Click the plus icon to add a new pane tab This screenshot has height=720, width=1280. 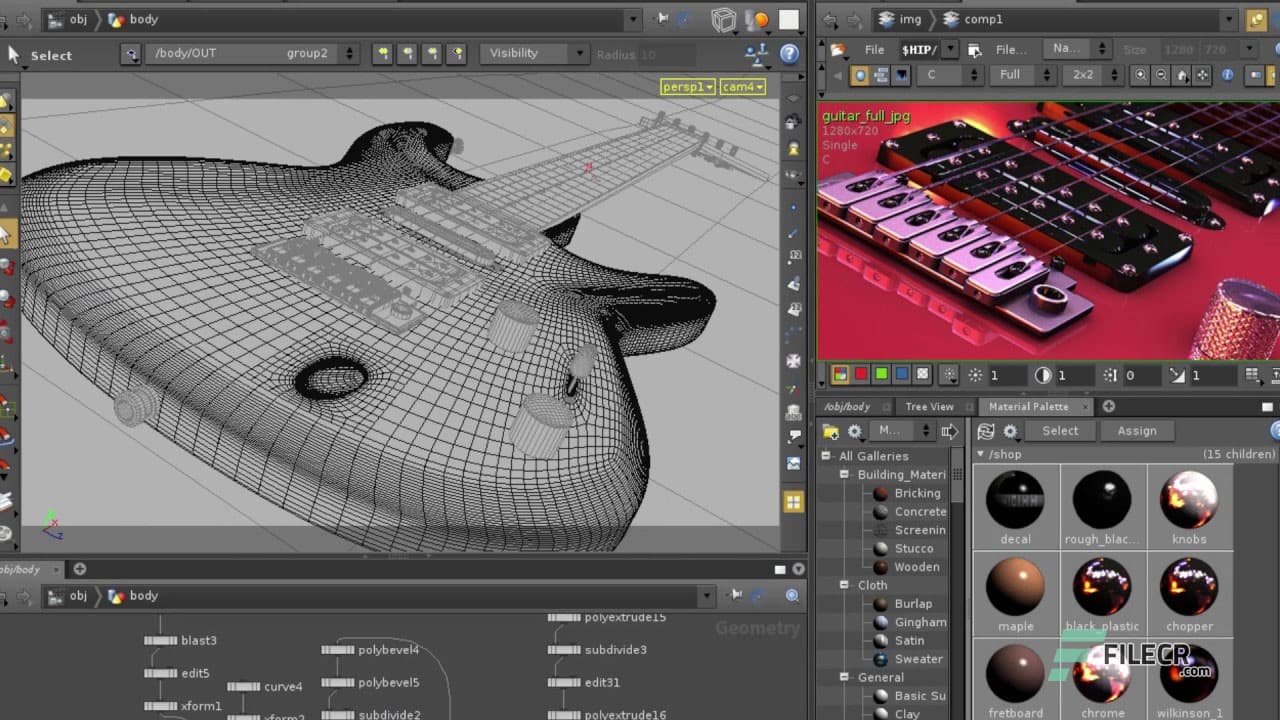click(x=1108, y=406)
